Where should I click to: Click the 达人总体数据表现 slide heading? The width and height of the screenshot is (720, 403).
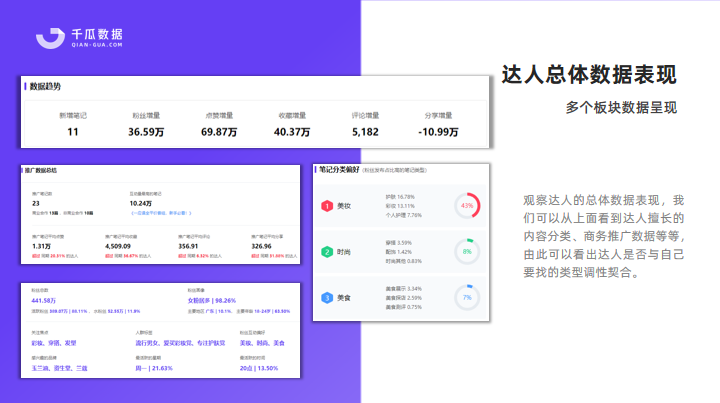pos(589,76)
